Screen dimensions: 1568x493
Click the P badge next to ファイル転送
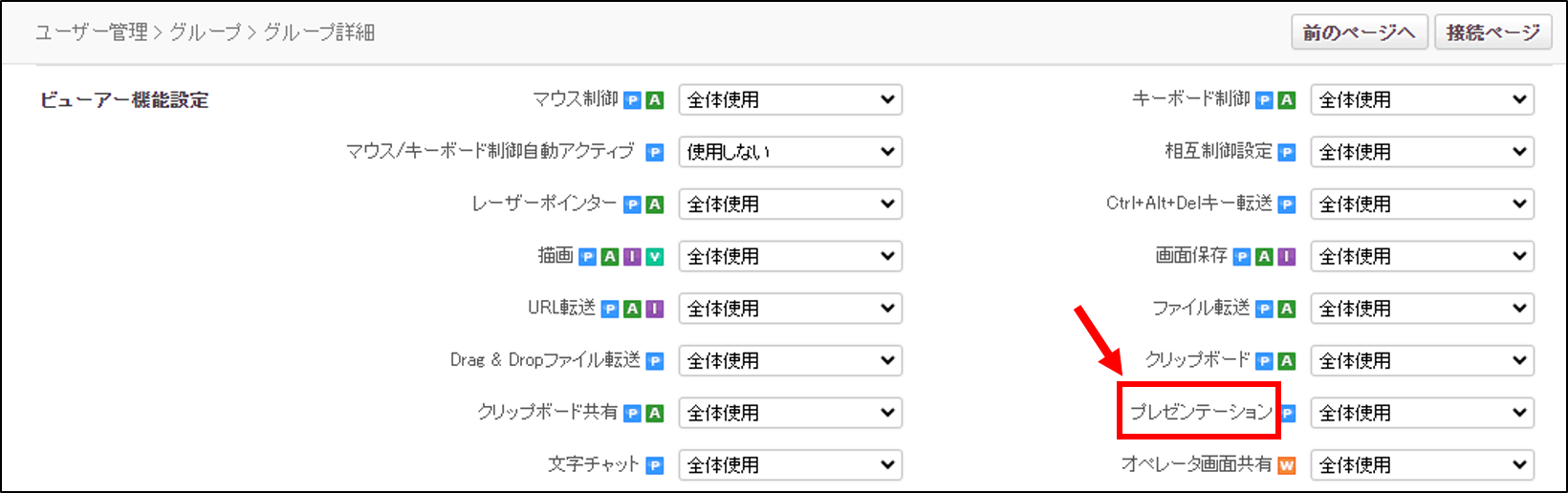tap(1264, 310)
